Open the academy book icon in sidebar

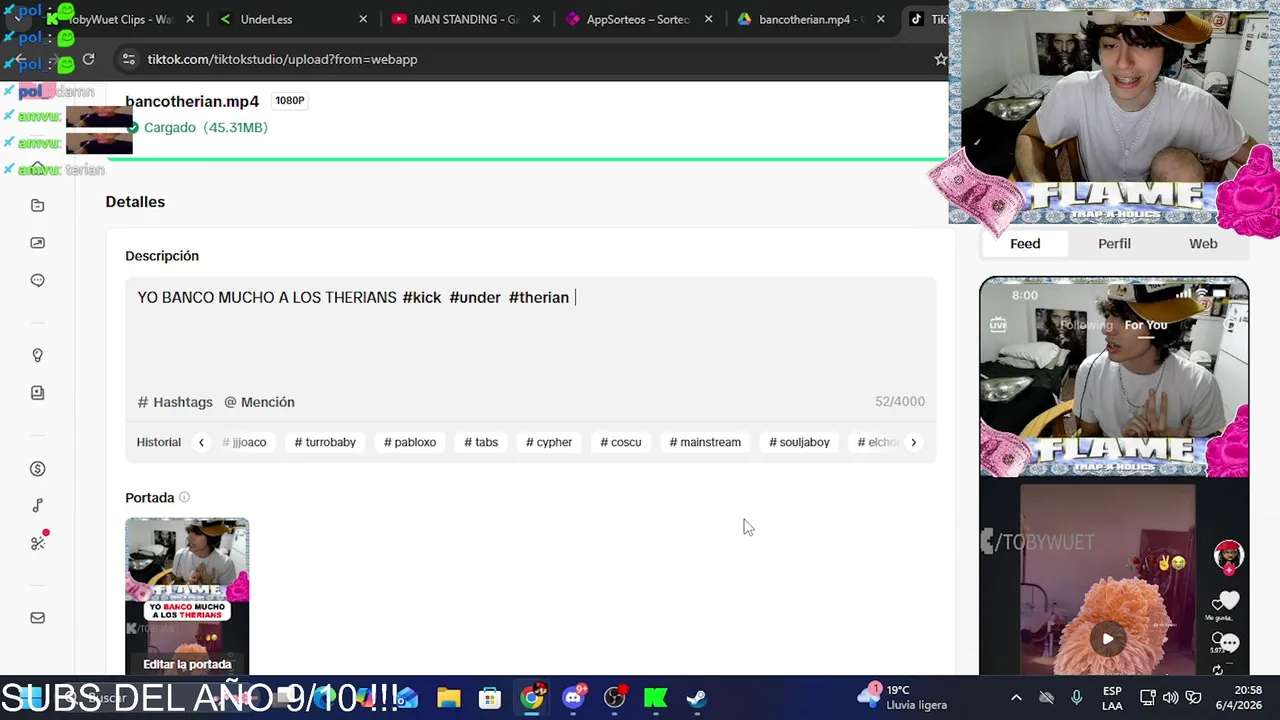coord(38,393)
